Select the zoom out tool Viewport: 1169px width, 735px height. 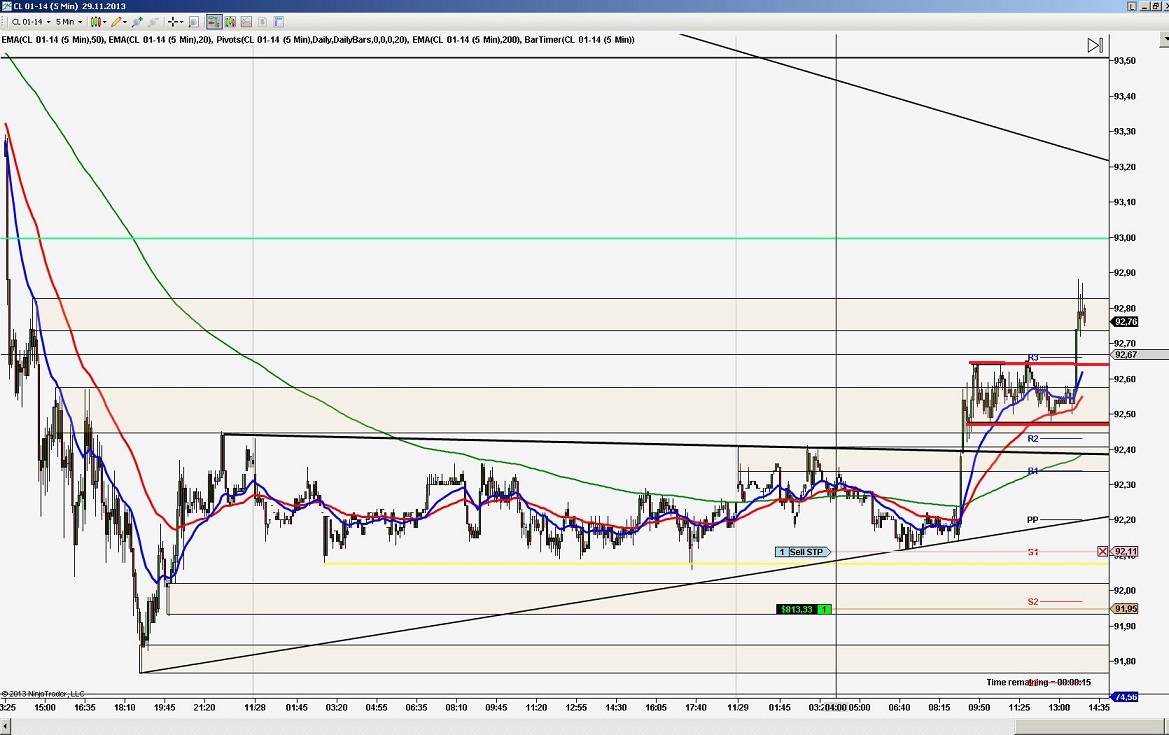(152, 21)
